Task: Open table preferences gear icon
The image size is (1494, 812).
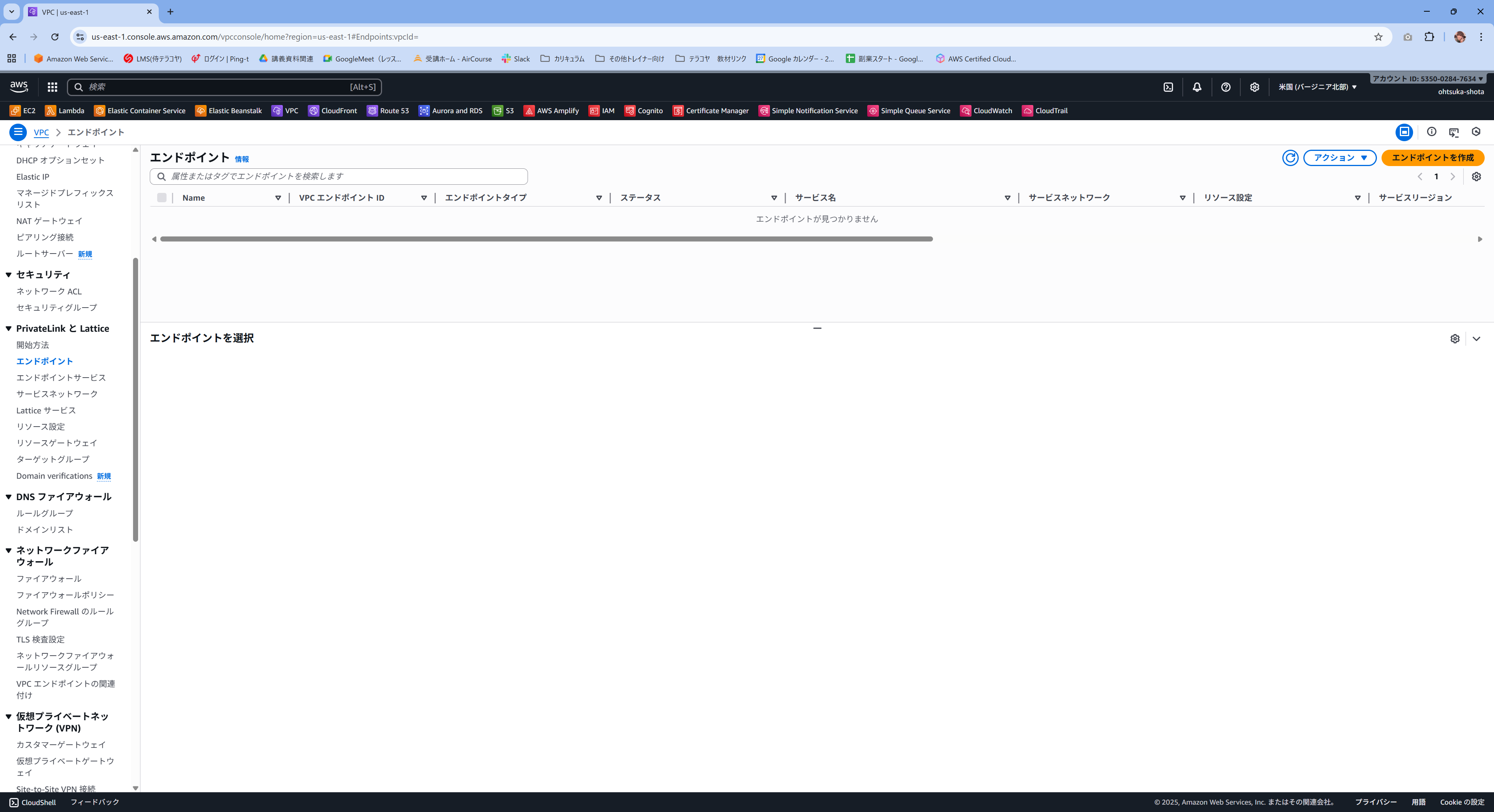Action: click(1476, 177)
